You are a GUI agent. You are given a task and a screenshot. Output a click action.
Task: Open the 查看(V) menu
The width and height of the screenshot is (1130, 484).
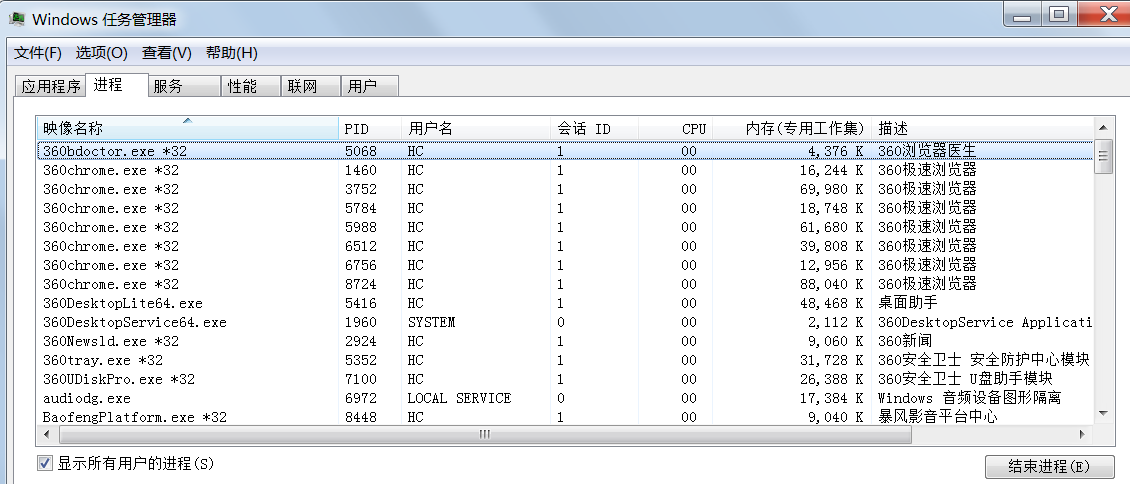[x=166, y=53]
